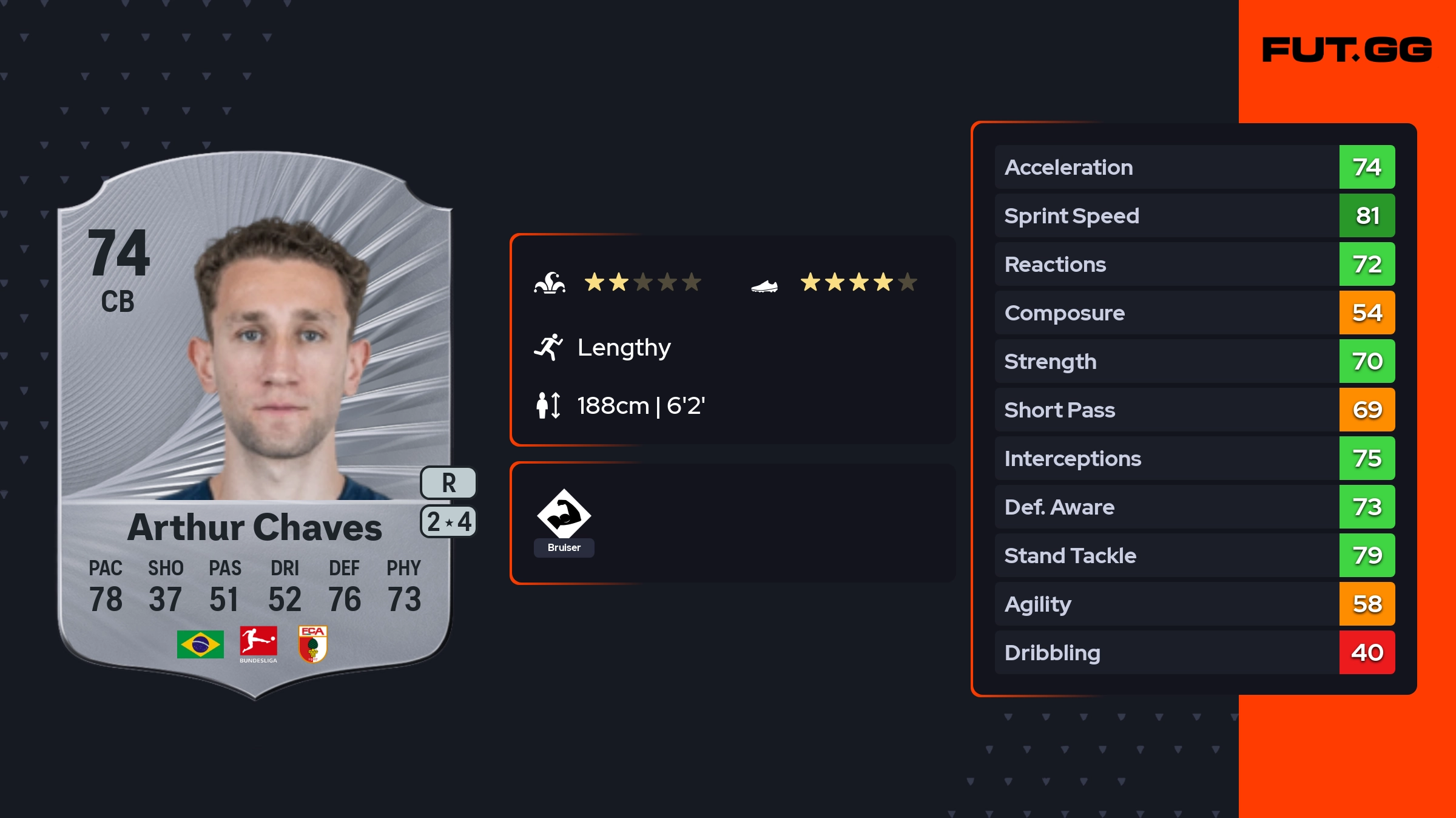Select the Bruiser playstyle icon

(x=564, y=515)
